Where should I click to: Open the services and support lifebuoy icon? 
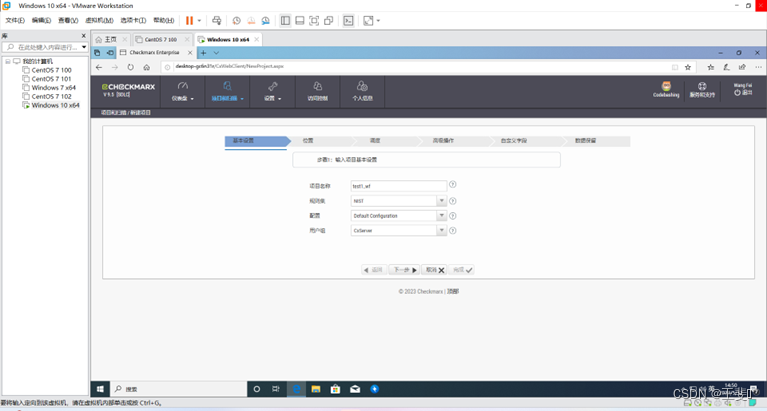pos(702,90)
